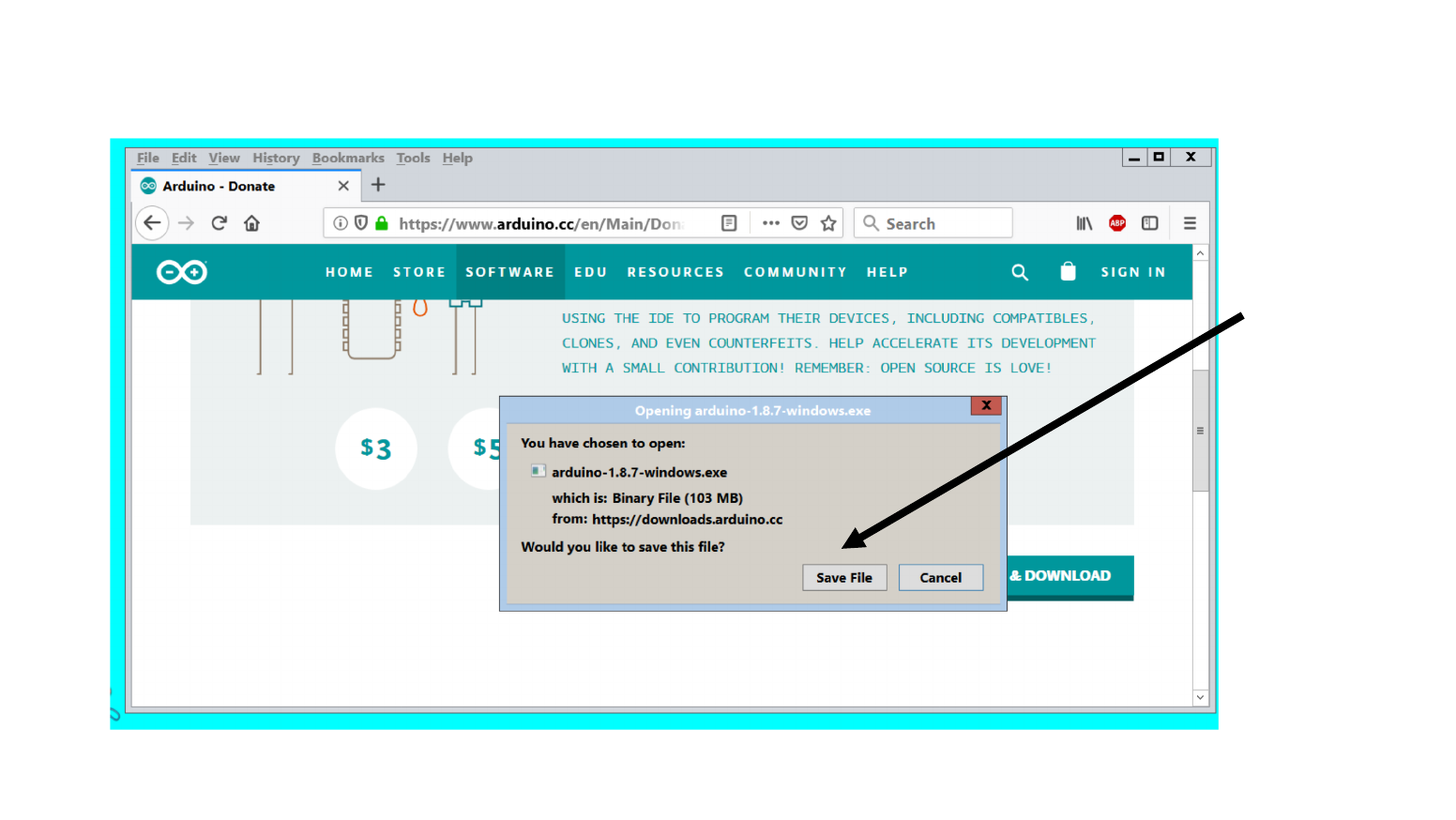Click the Arduino infinity logo
Screen dimensions: 1456x820
click(x=182, y=272)
